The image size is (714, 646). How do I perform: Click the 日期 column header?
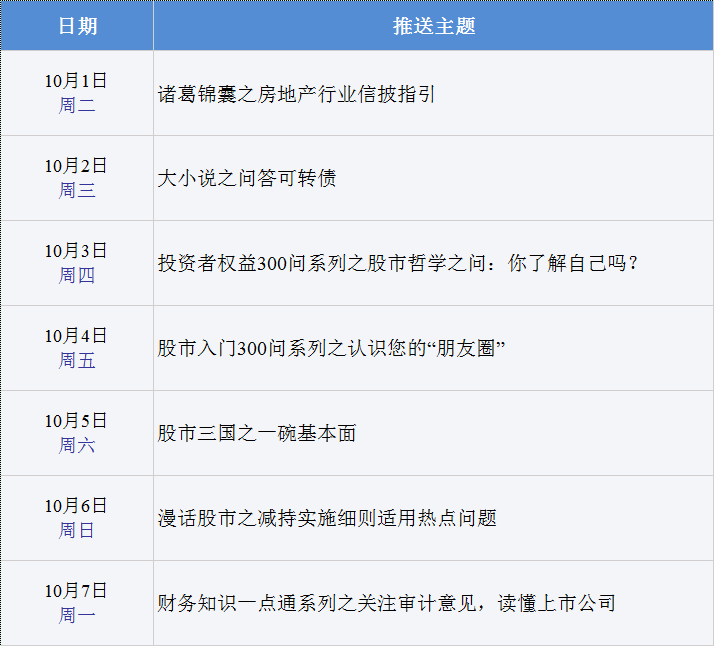(x=77, y=26)
